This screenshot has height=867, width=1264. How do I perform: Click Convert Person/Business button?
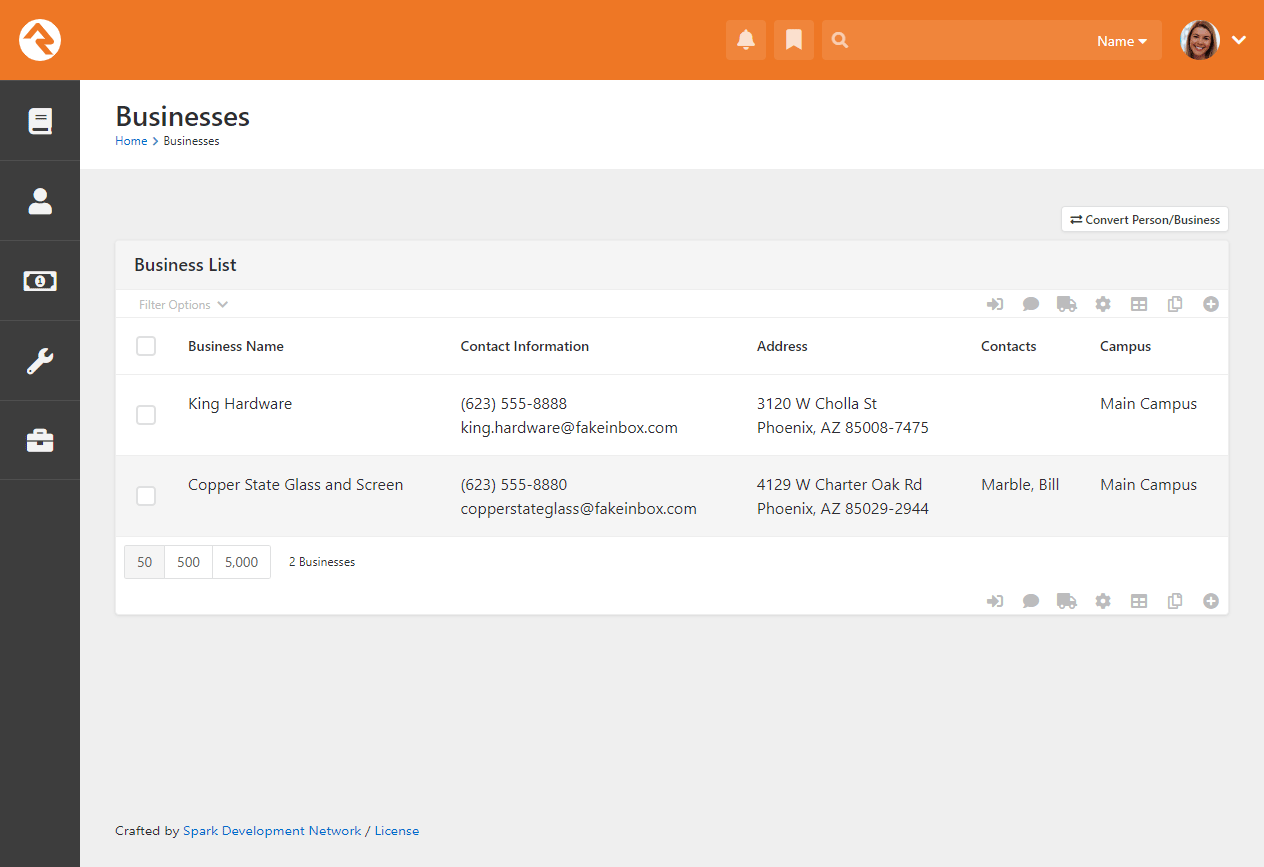tap(1145, 220)
